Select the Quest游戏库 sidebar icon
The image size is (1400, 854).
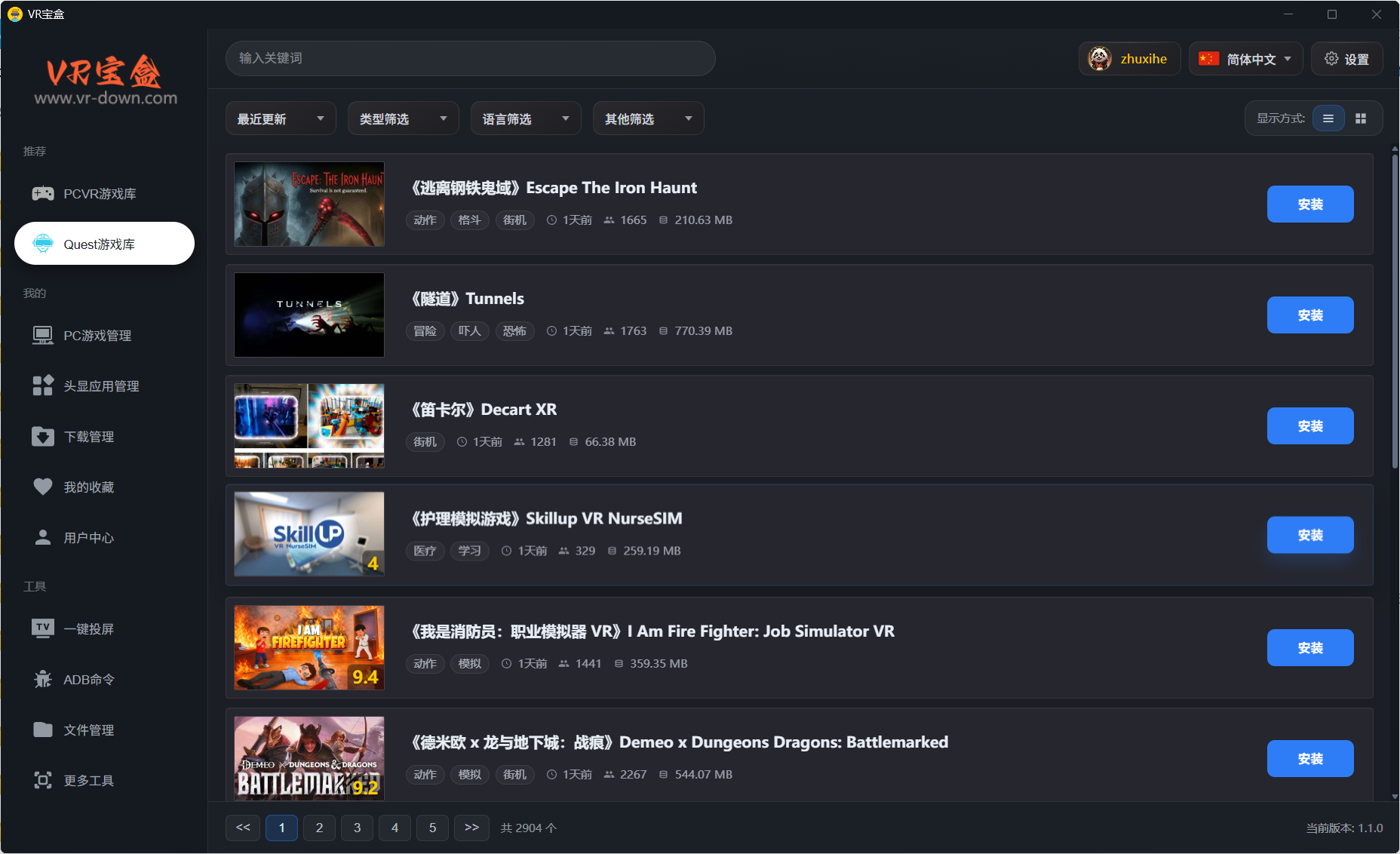pos(103,243)
